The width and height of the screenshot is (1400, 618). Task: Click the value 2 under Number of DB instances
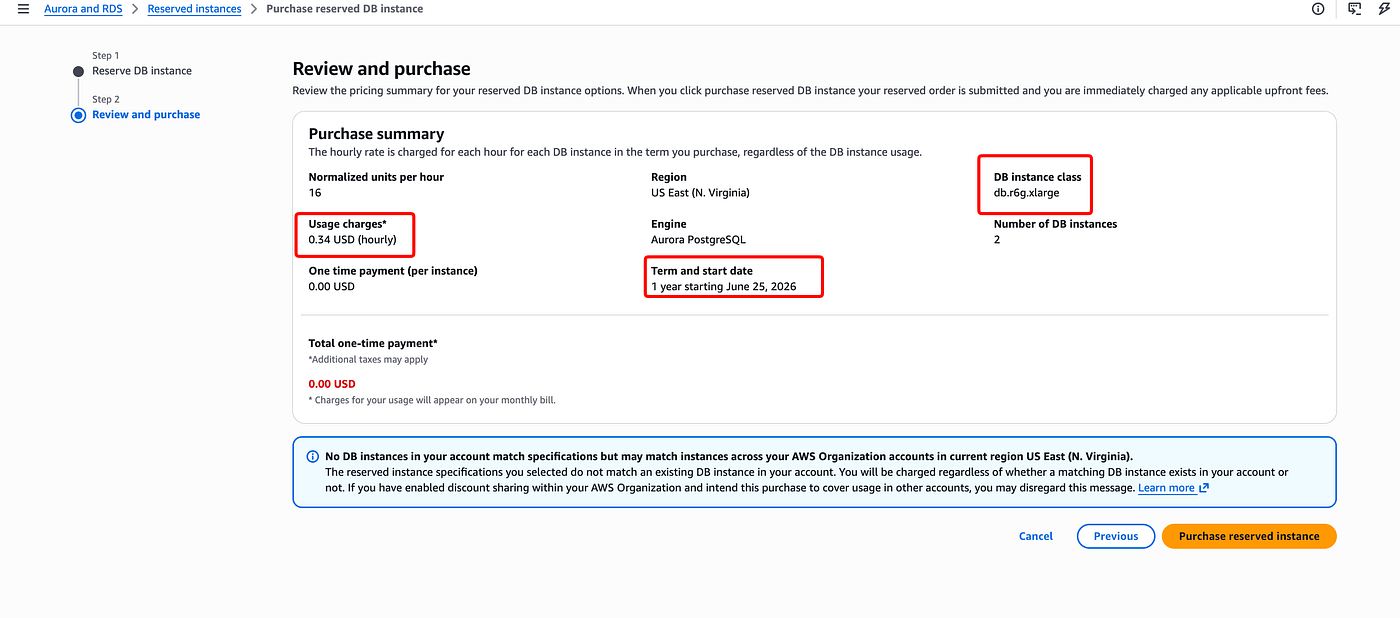(997, 240)
